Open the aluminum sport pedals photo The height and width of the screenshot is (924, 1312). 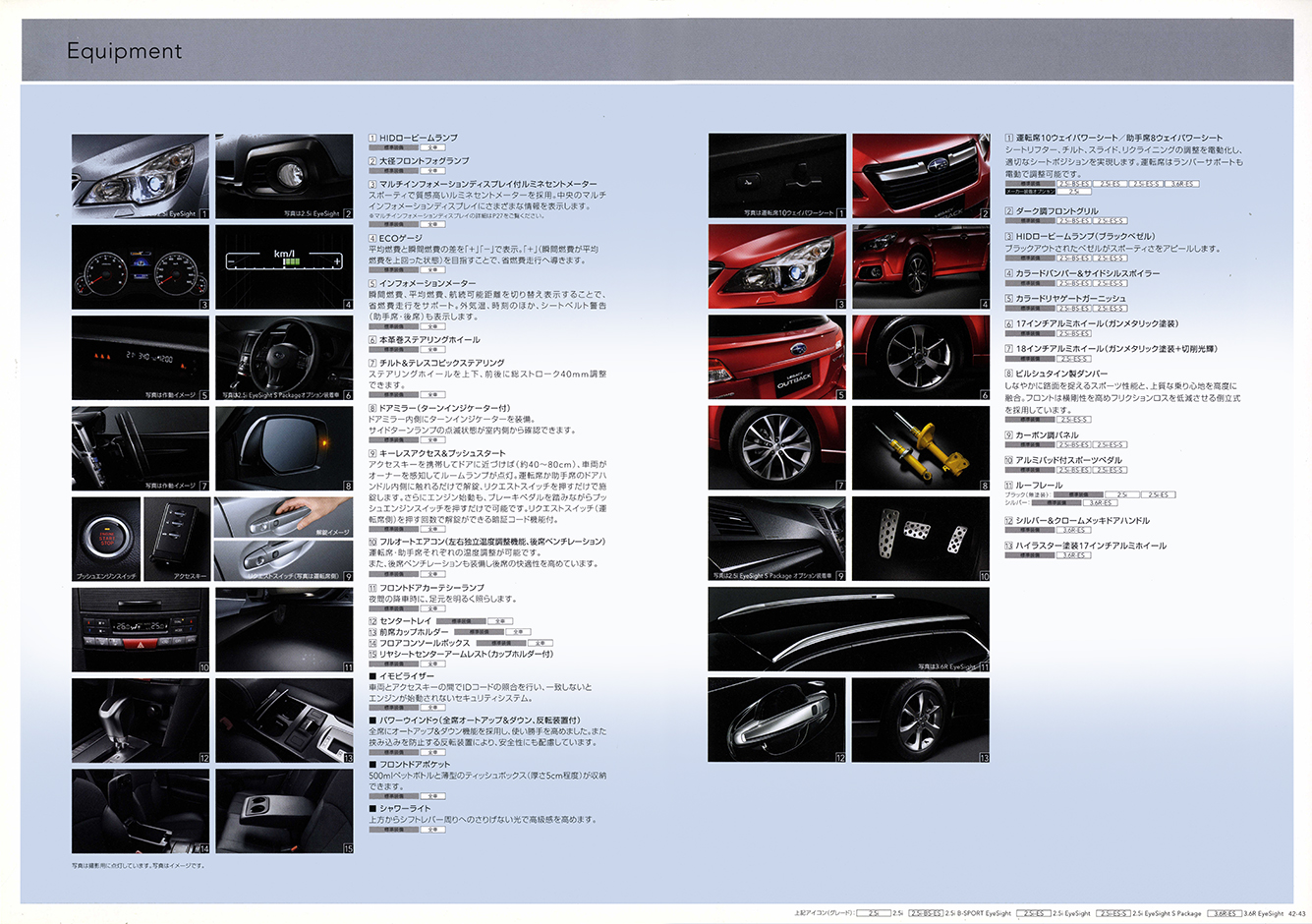tap(921, 539)
